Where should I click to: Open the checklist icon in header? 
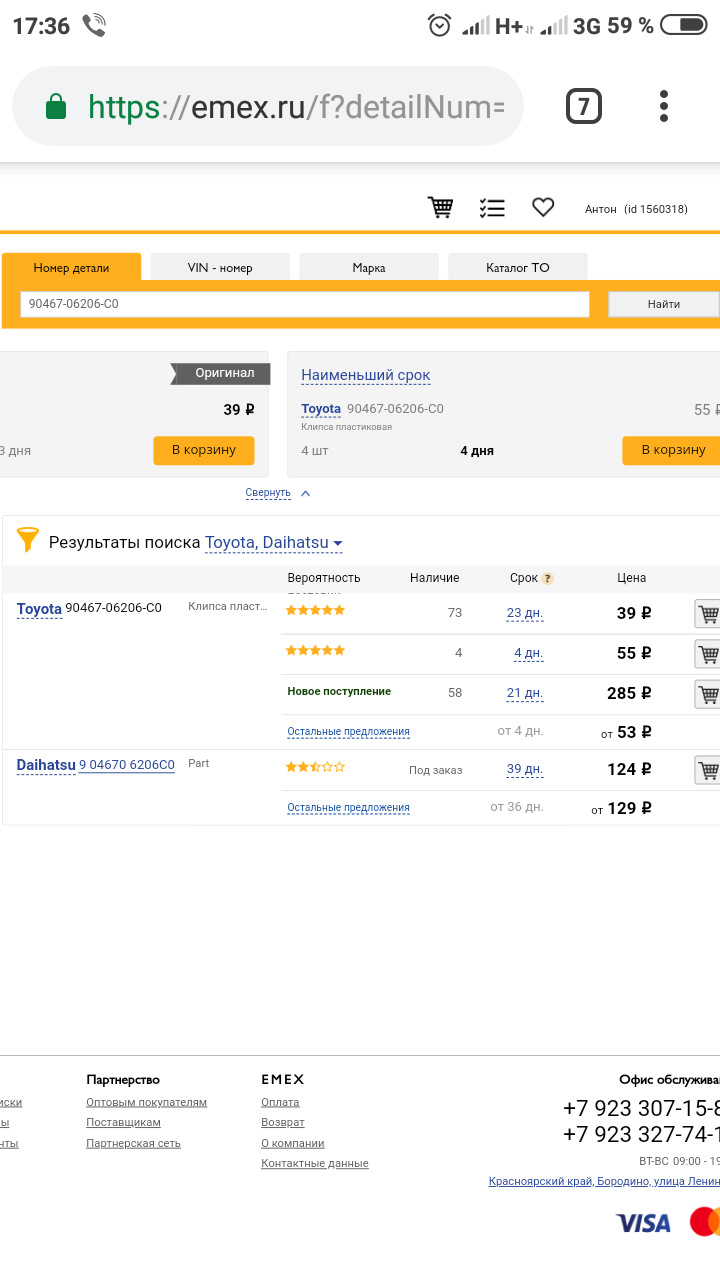click(492, 208)
